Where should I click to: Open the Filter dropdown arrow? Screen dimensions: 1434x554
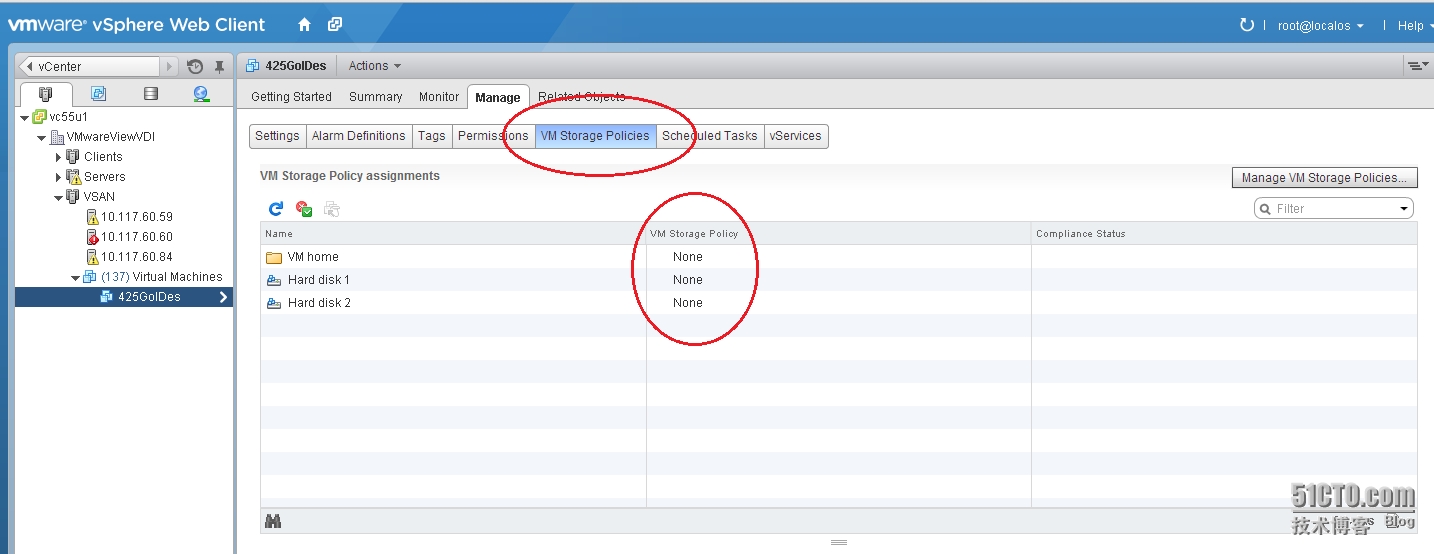click(x=1404, y=209)
